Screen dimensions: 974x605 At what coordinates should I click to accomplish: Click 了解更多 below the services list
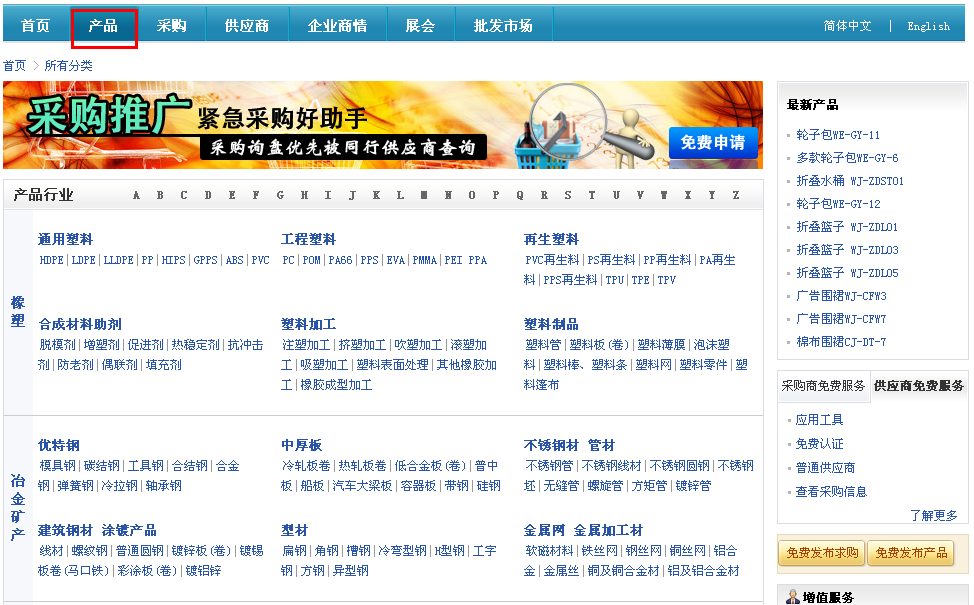[935, 513]
